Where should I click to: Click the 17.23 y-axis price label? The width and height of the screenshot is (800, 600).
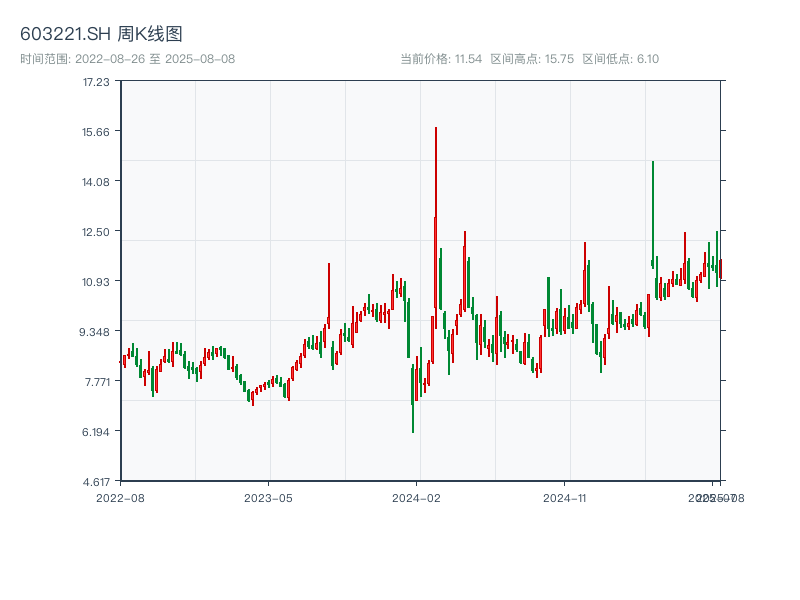click(x=96, y=81)
